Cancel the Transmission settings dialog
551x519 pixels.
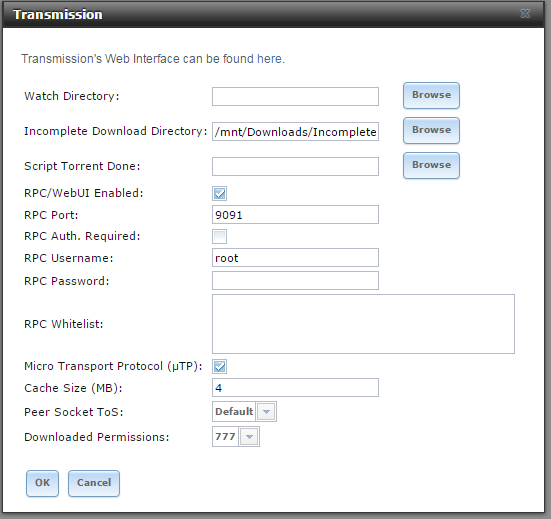(x=94, y=483)
